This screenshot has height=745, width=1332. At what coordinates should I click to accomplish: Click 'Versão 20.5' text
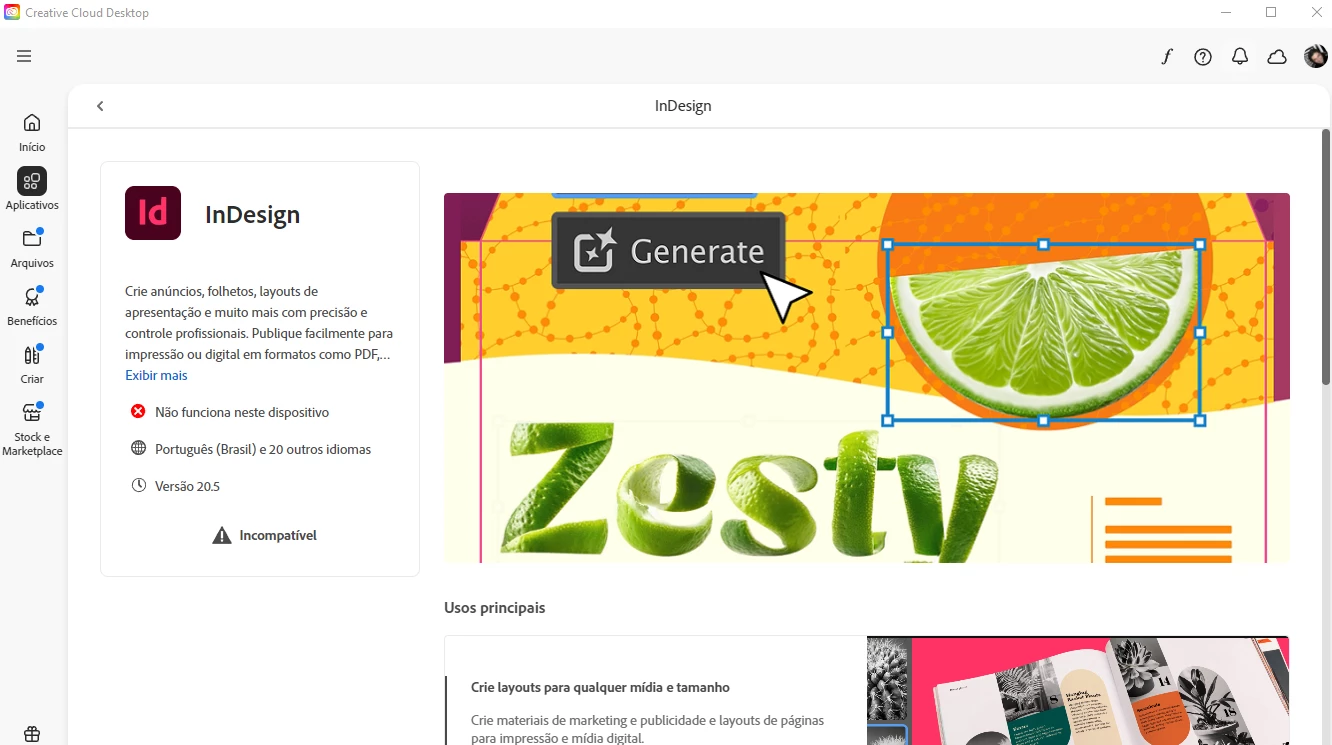(x=187, y=486)
